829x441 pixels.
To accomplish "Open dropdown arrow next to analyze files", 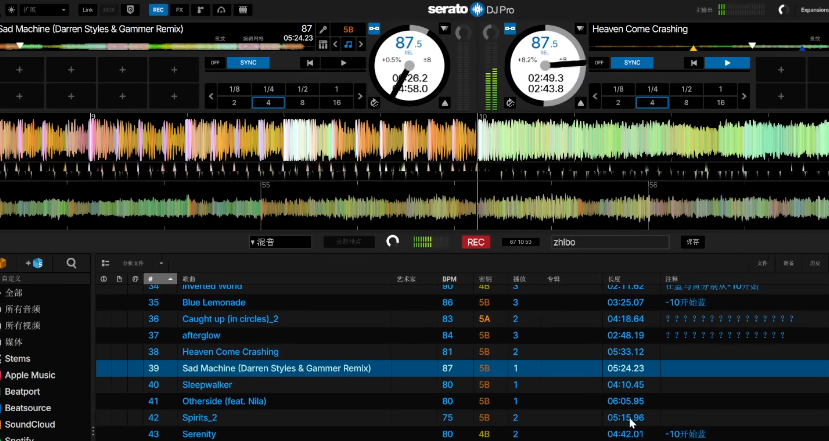I will tap(161, 263).
